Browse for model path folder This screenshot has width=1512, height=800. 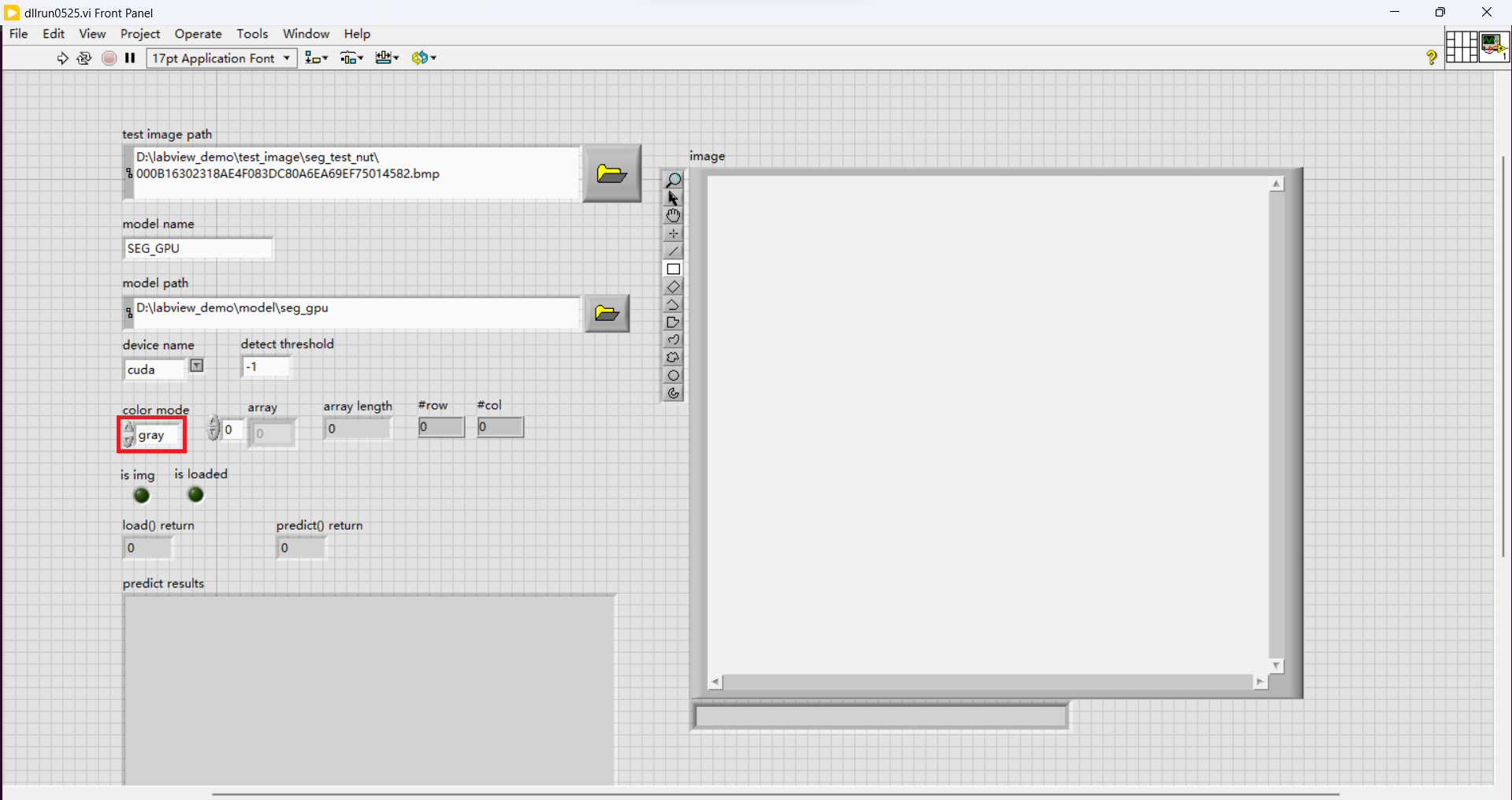(x=607, y=313)
